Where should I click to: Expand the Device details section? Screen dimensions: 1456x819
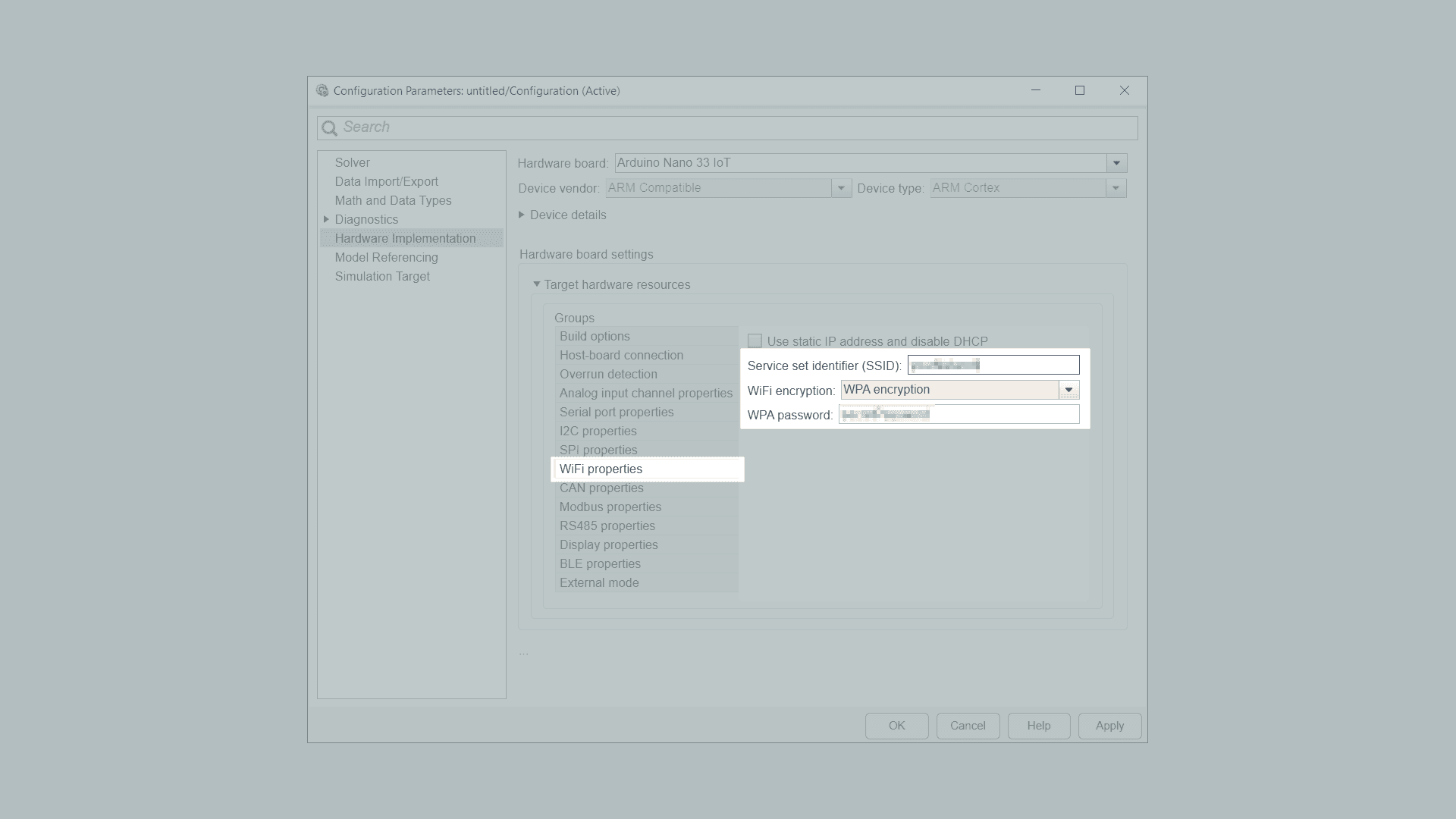pyautogui.click(x=522, y=215)
